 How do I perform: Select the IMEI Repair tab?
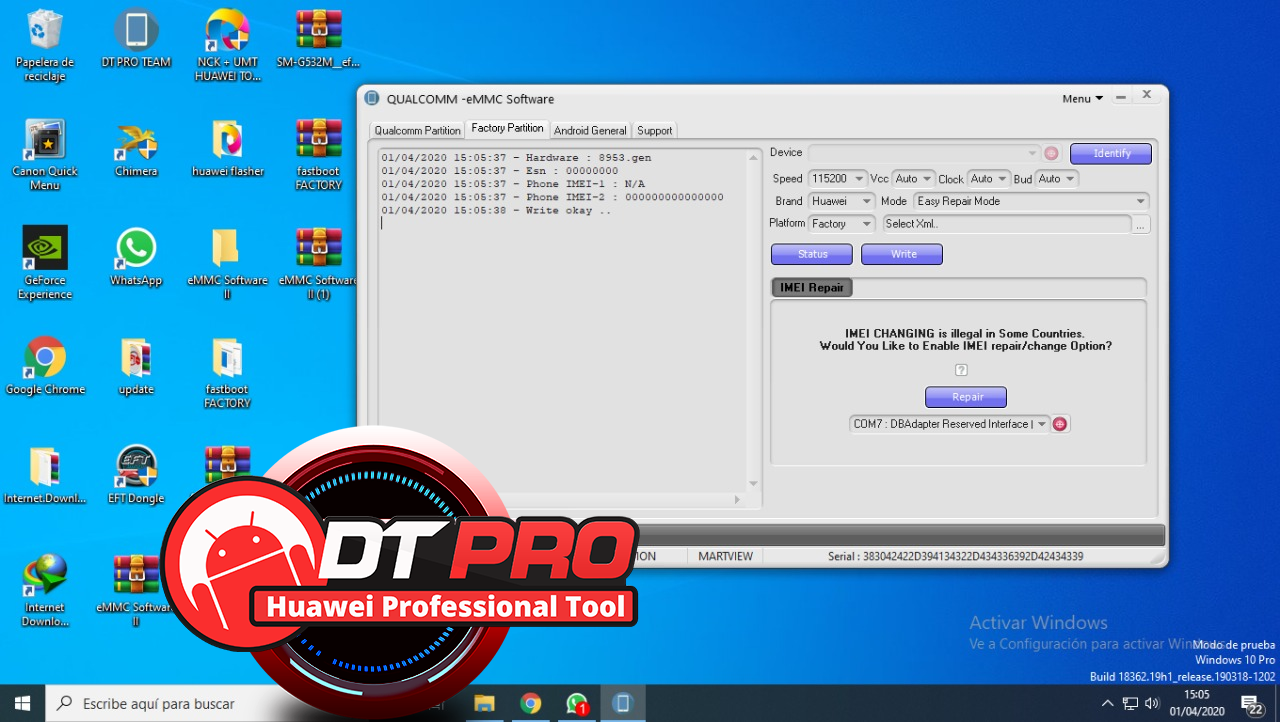[x=812, y=287]
